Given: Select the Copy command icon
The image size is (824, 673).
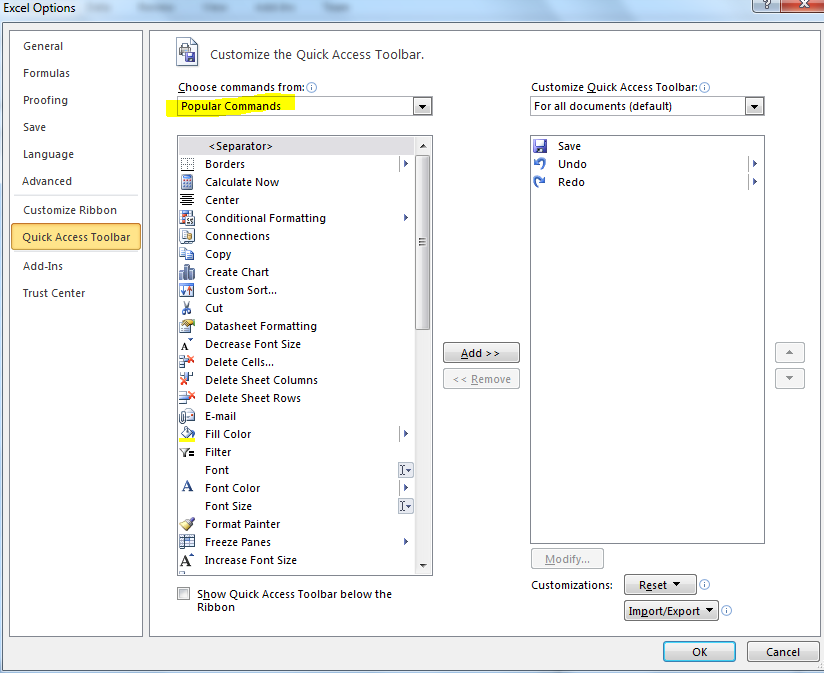Looking at the screenshot, I should click(x=187, y=254).
